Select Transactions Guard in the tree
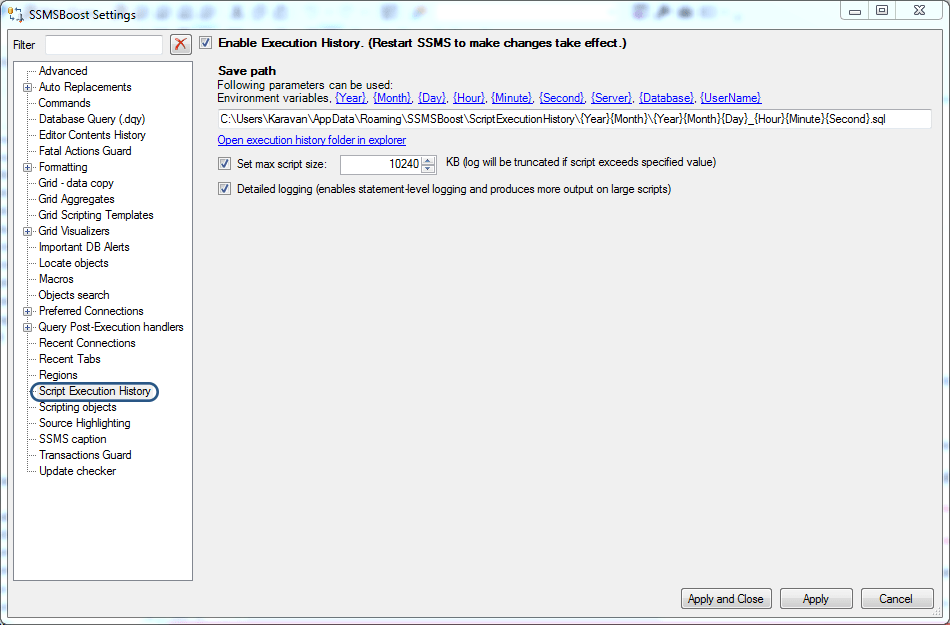The image size is (950, 625). click(85, 455)
